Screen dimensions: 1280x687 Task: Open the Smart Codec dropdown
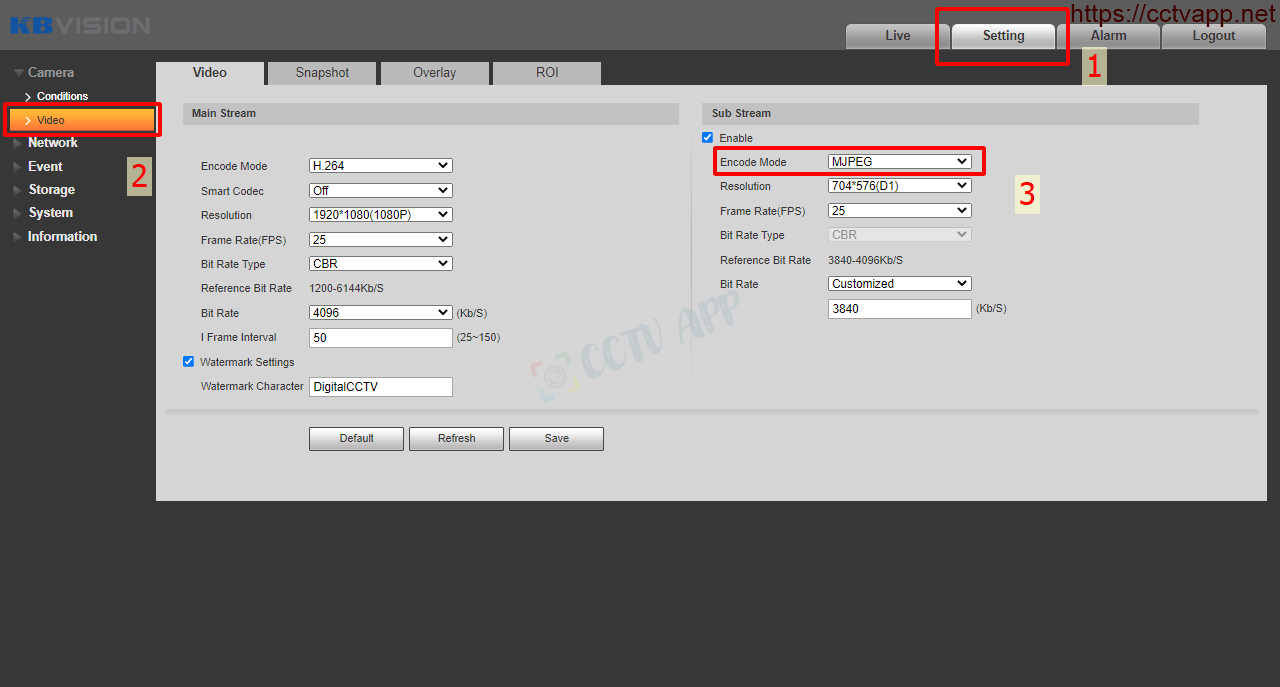click(381, 190)
